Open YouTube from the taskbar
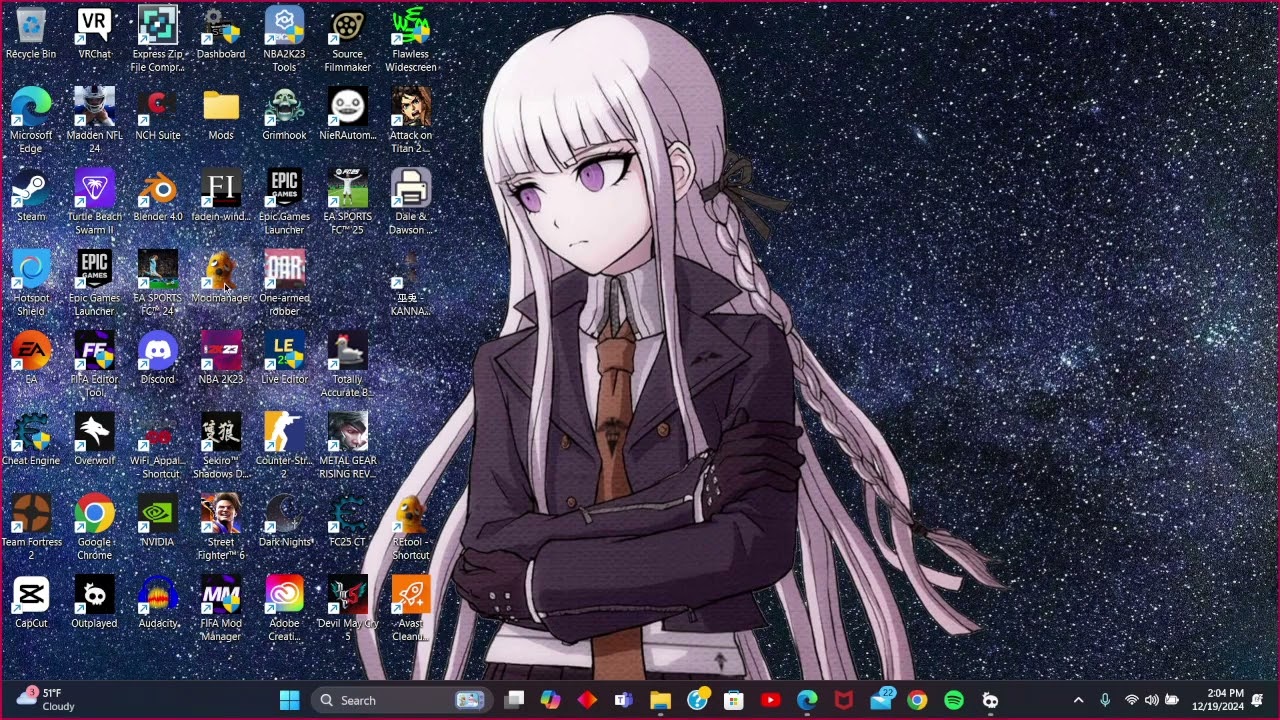Image resolution: width=1280 pixels, height=720 pixels. tap(770, 700)
